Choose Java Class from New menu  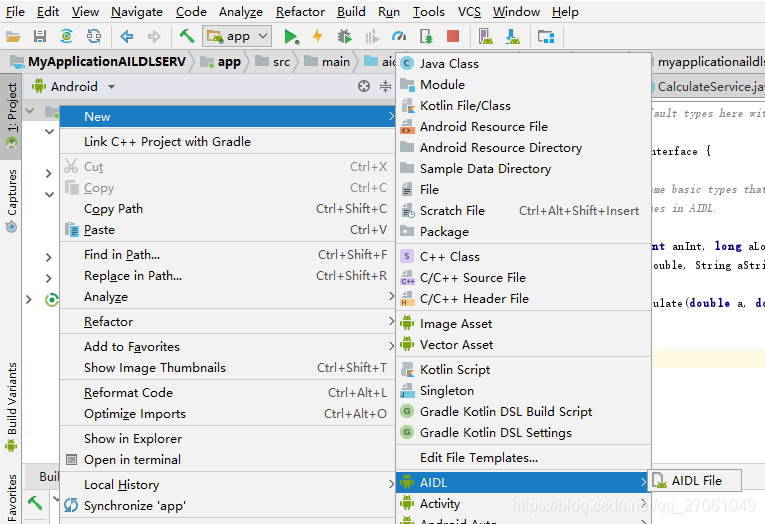point(523,63)
